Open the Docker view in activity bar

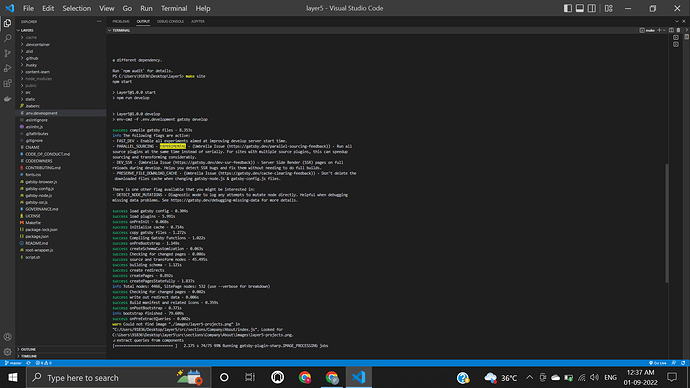pos(7,99)
